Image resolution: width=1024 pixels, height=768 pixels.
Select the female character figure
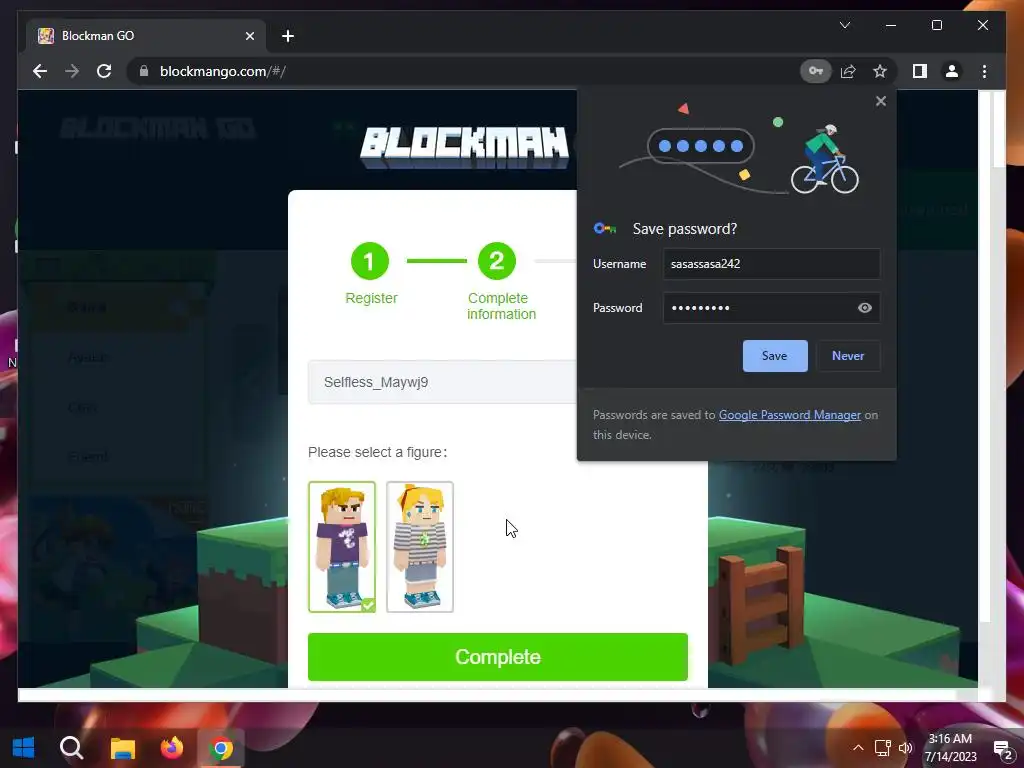419,547
